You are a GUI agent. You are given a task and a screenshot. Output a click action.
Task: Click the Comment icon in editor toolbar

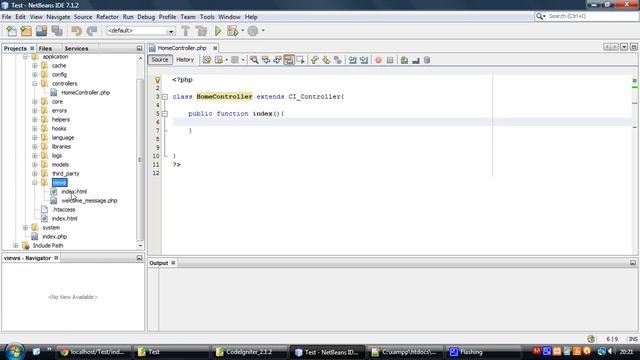[x=404, y=60]
